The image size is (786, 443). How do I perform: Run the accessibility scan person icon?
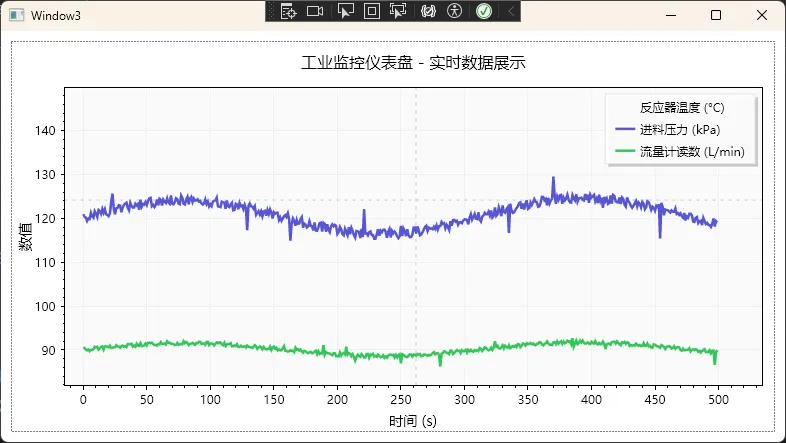(x=455, y=11)
